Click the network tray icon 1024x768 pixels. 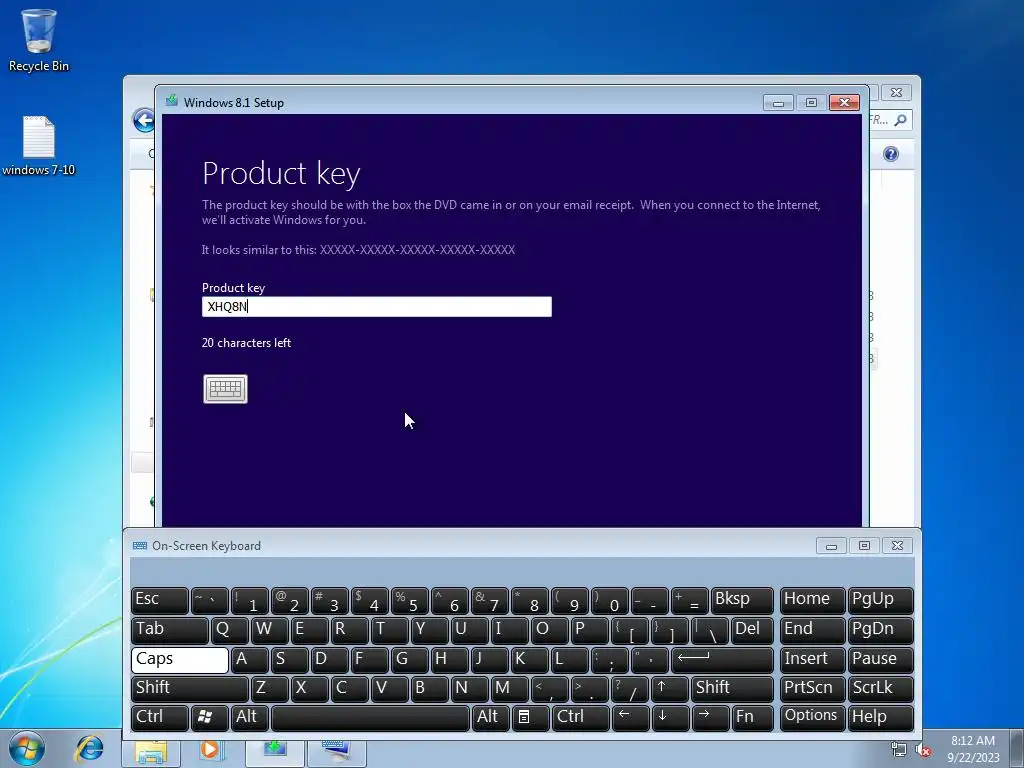(x=899, y=750)
